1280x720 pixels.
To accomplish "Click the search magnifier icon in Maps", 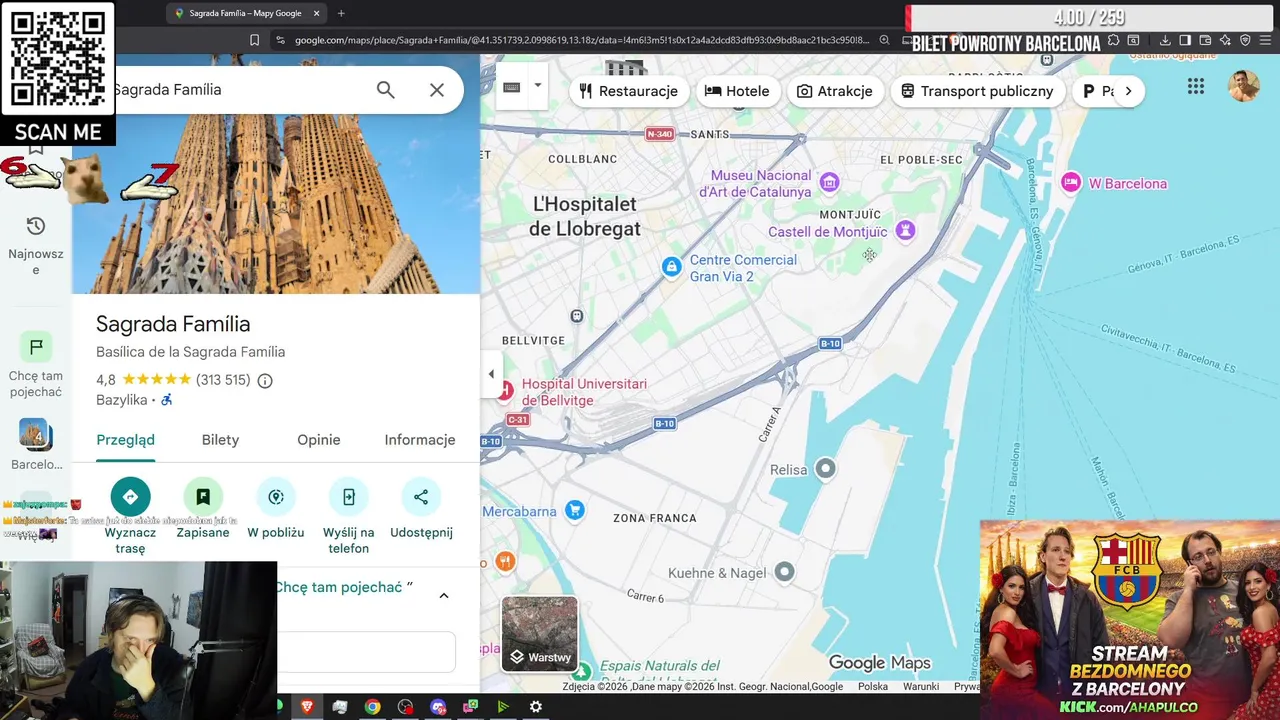I will (x=385, y=90).
